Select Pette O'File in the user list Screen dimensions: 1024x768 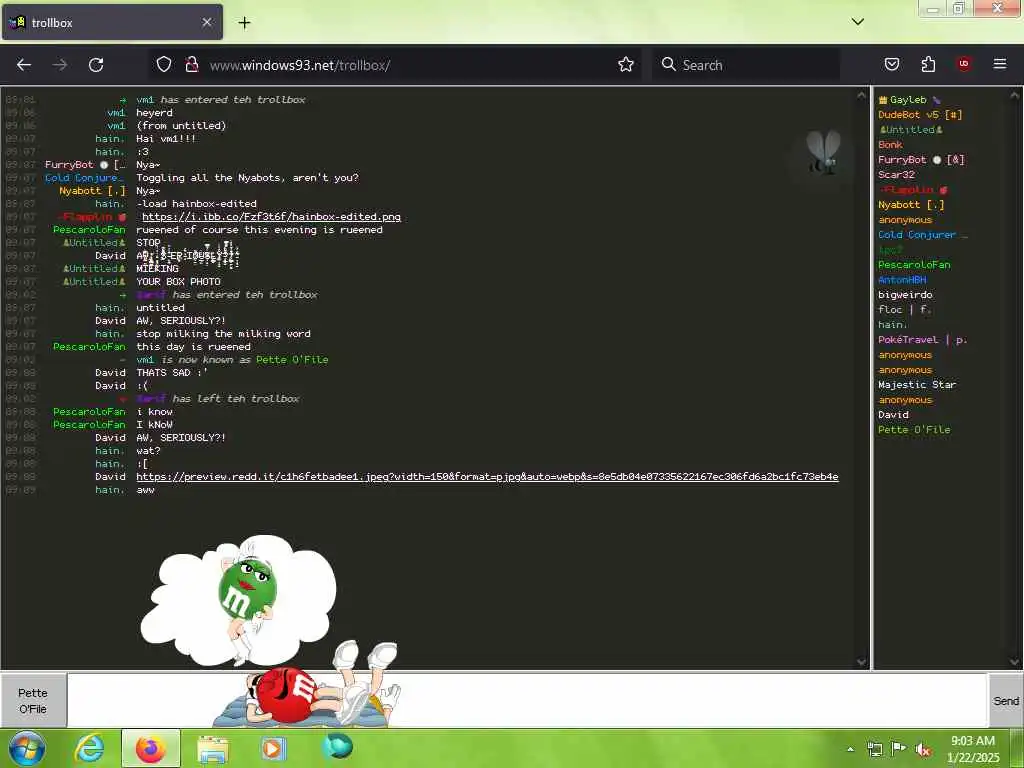(914, 430)
